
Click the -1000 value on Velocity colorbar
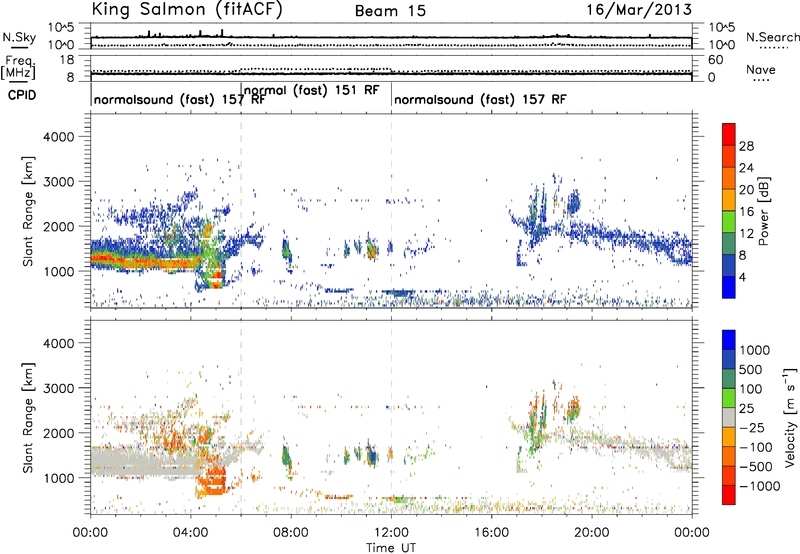pyautogui.click(x=760, y=486)
